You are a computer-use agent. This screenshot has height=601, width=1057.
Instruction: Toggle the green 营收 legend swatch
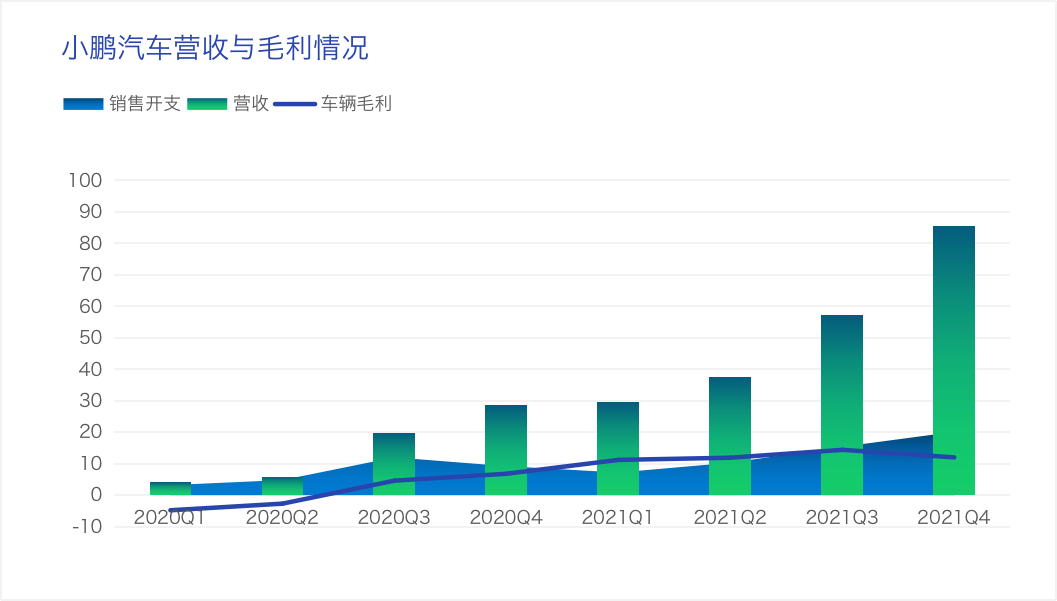(207, 104)
